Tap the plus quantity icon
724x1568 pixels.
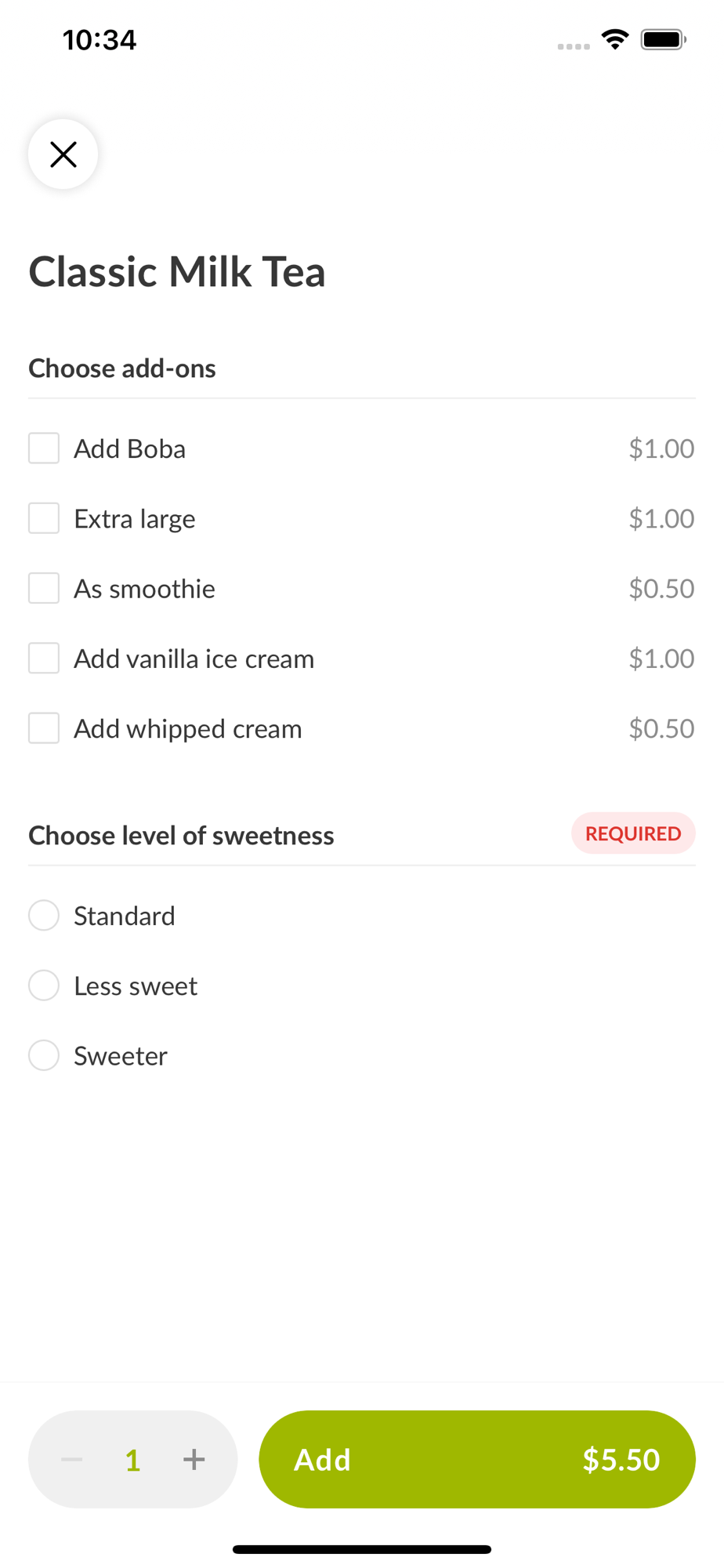194,1459
